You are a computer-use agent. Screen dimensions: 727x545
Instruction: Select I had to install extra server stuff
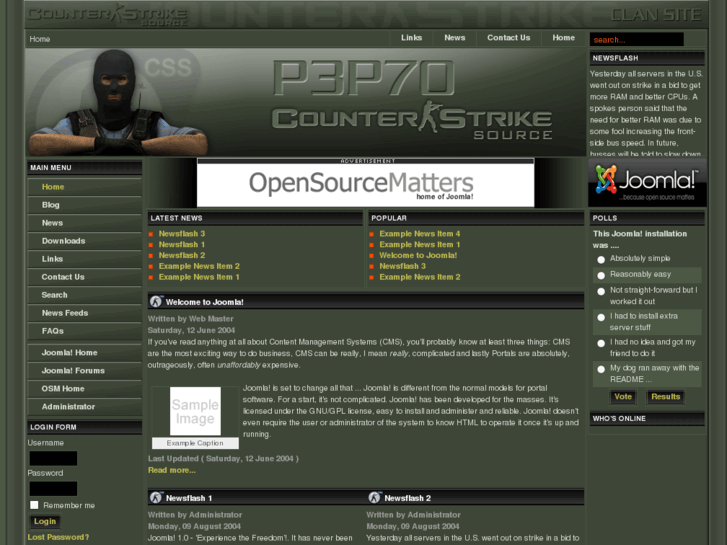click(x=601, y=317)
